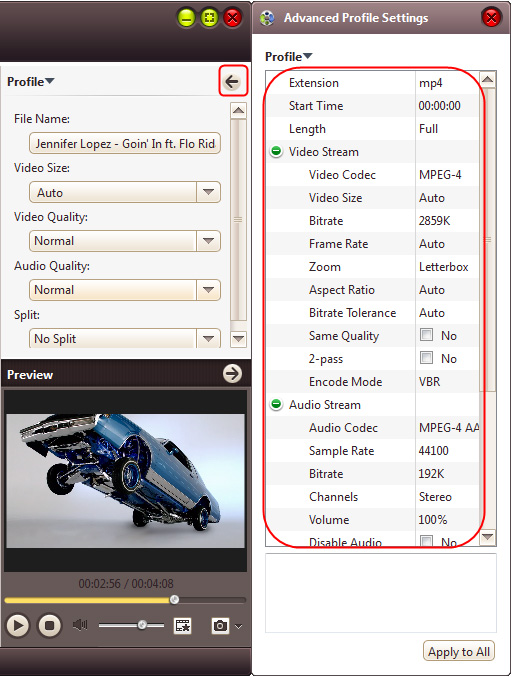The height and width of the screenshot is (677, 512).
Task: Click settings list scroll up arrow
Action: 487,79
